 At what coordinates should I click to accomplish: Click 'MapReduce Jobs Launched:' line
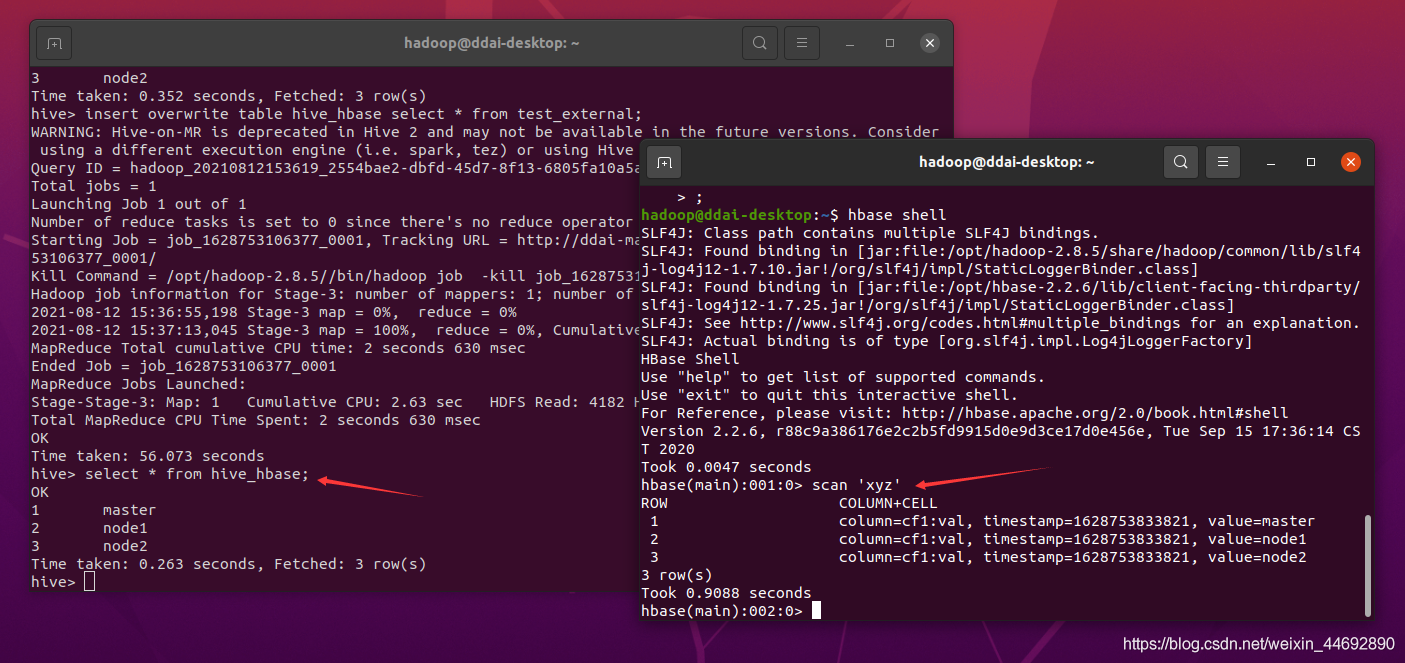coord(139,384)
